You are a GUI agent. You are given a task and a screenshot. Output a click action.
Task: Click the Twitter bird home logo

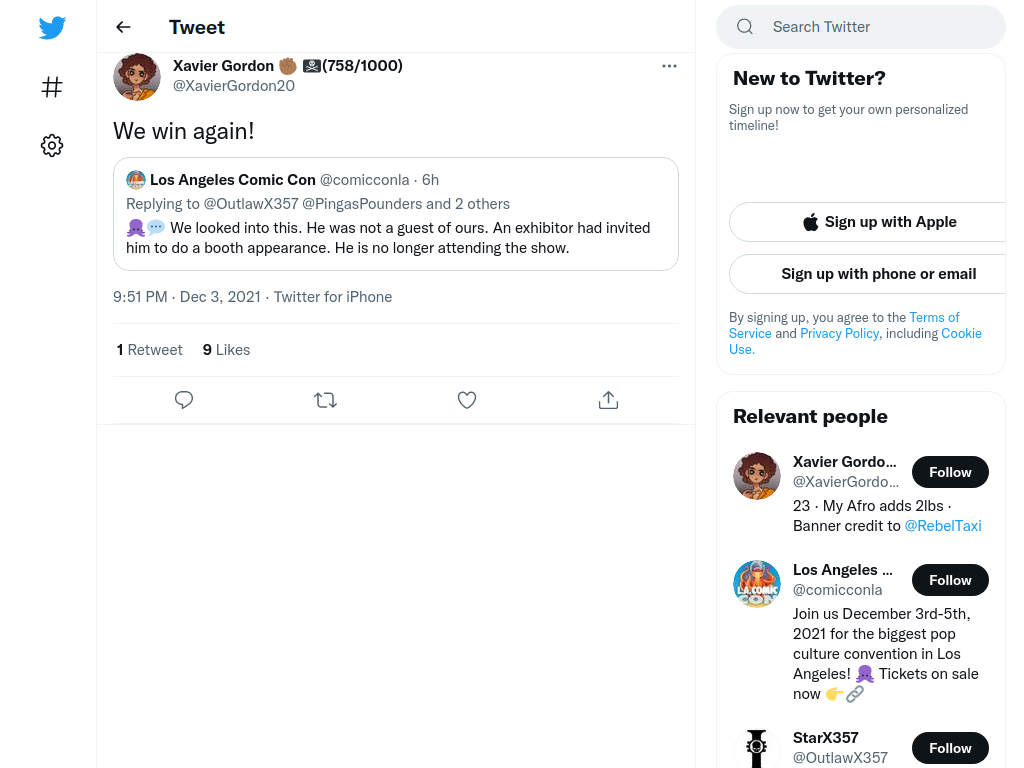coord(52,27)
